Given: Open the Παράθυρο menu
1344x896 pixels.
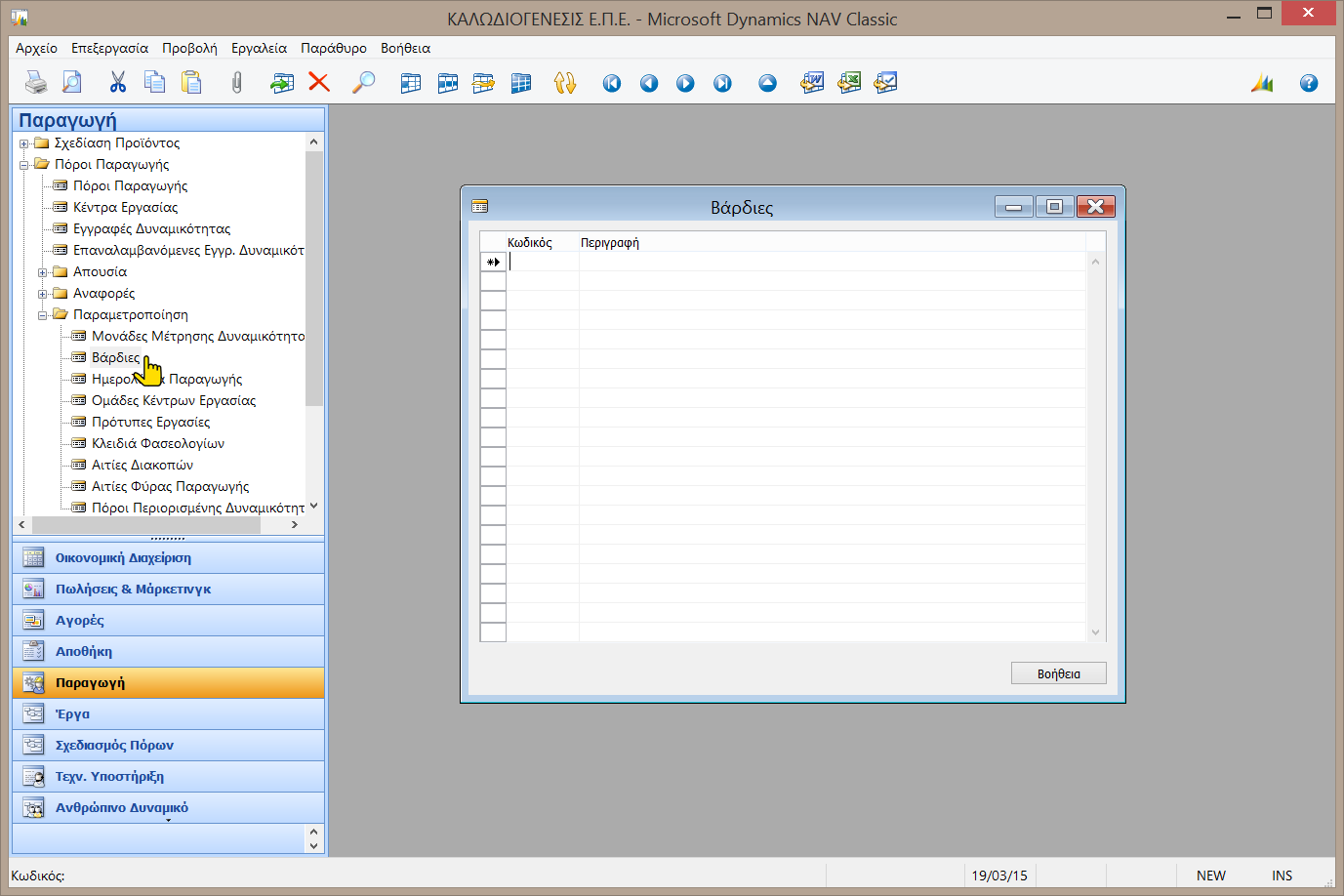Looking at the screenshot, I should tap(334, 48).
